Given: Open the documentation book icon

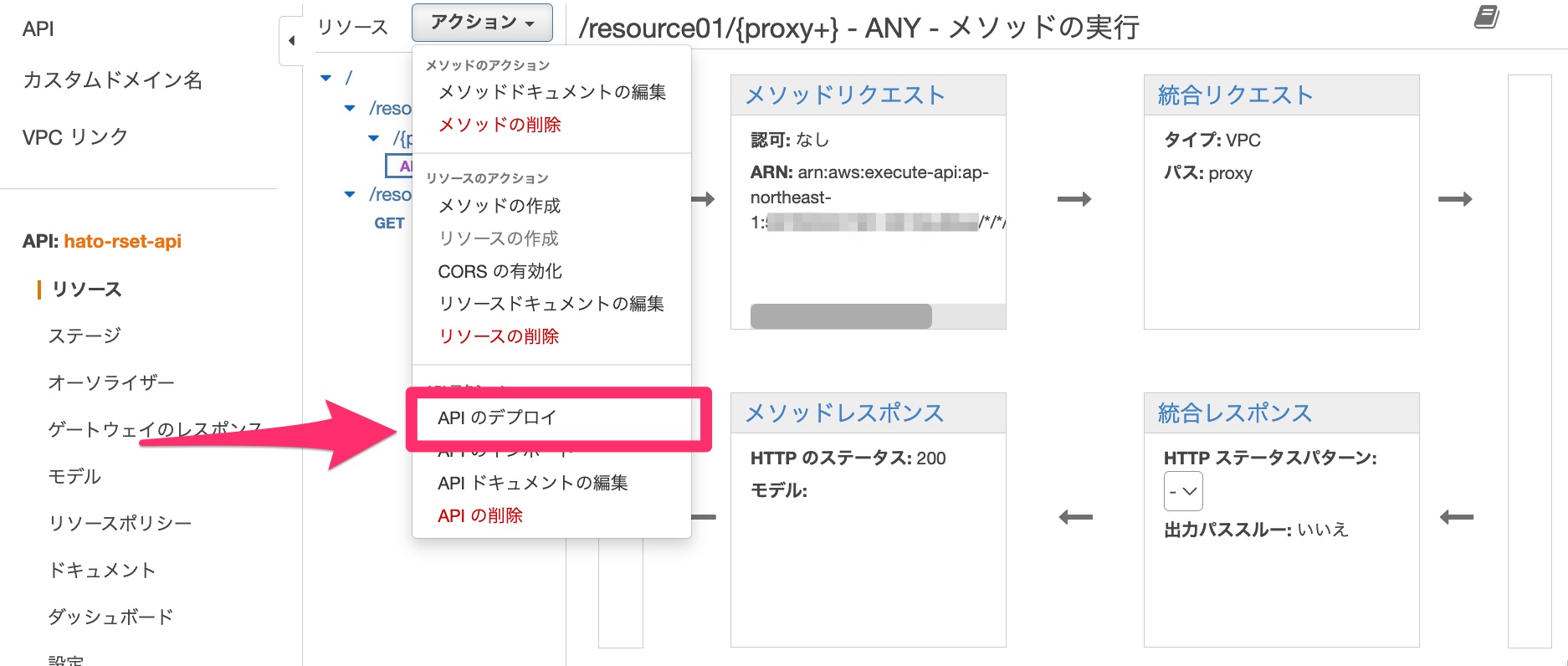Looking at the screenshot, I should (1486, 18).
